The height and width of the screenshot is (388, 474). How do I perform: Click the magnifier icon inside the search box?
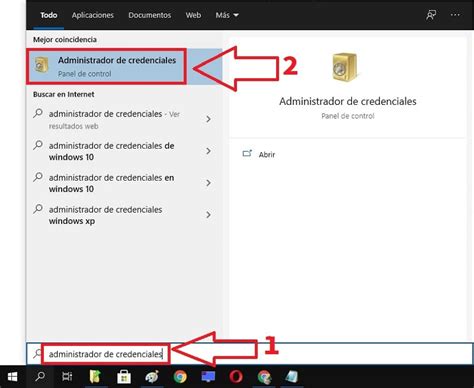point(37,353)
